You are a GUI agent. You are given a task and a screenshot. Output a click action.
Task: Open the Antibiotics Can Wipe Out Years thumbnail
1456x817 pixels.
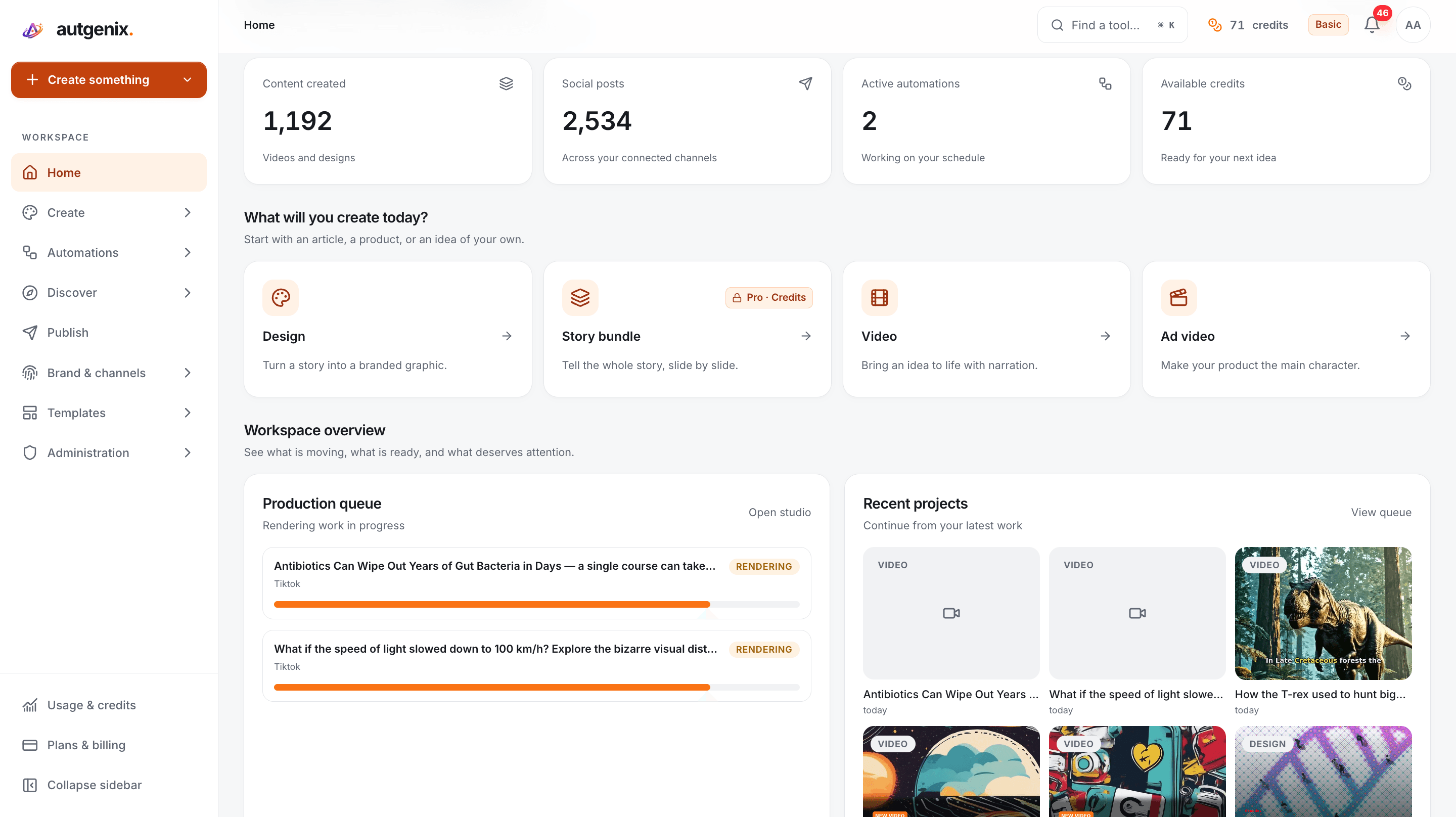[950, 613]
